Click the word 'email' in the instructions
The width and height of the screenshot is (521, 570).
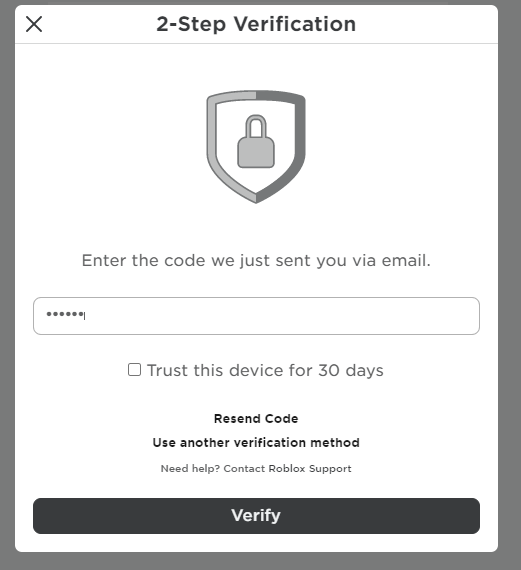point(404,261)
